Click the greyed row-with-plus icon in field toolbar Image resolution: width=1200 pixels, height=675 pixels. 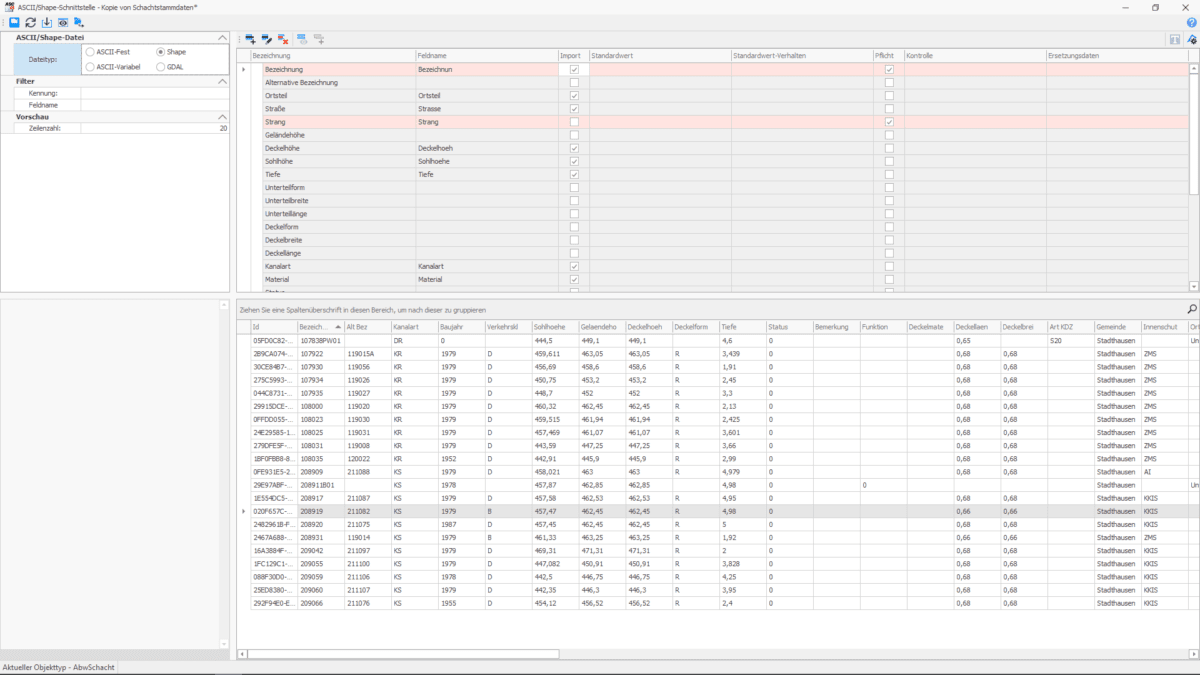point(319,39)
